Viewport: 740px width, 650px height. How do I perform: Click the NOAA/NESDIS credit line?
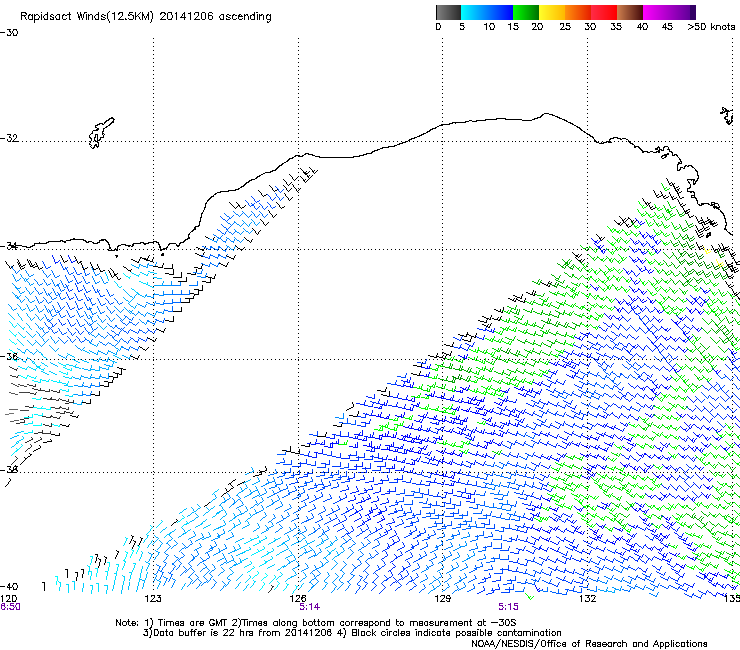click(x=589, y=644)
